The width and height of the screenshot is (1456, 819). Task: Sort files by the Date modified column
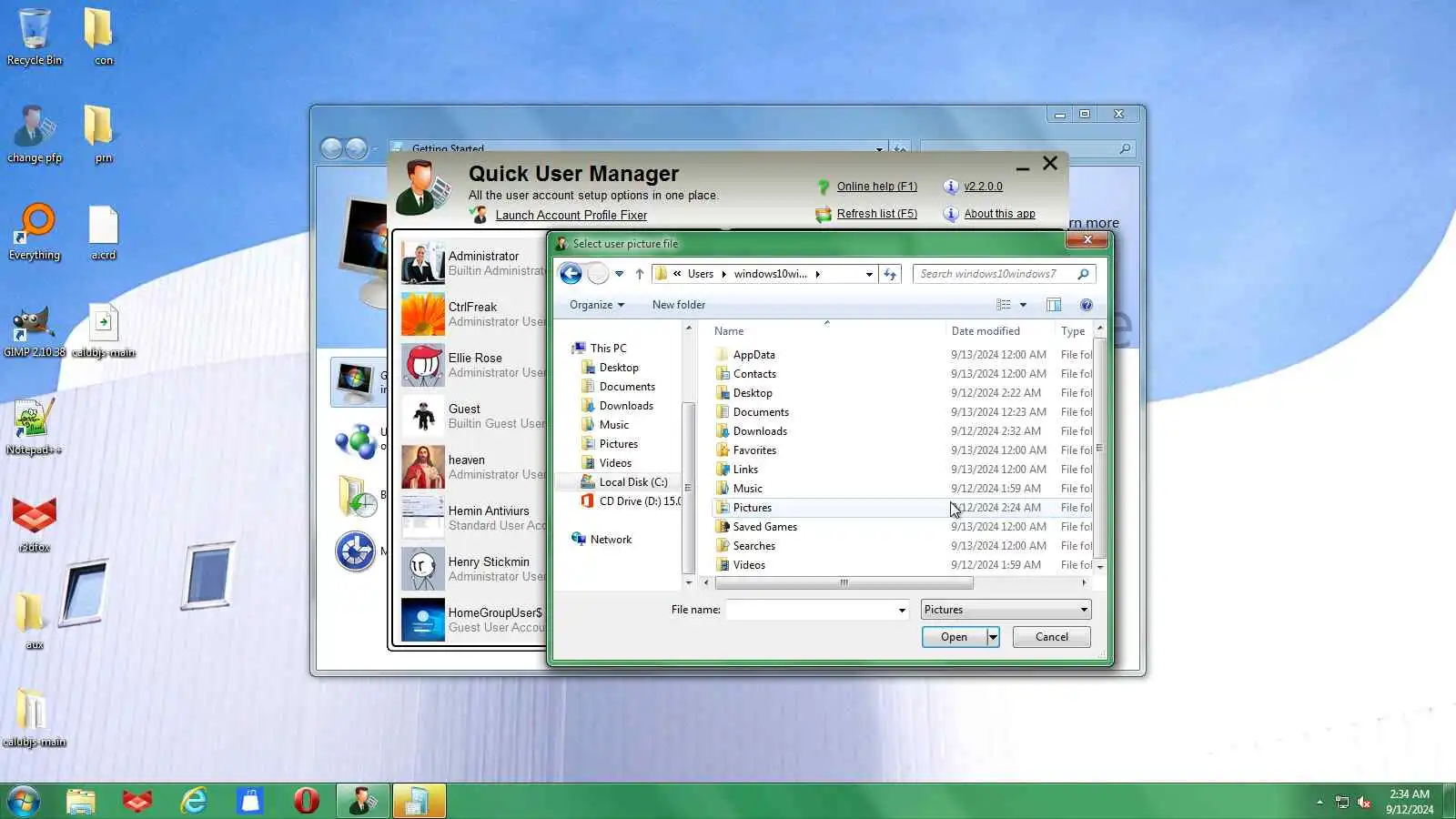pos(986,331)
